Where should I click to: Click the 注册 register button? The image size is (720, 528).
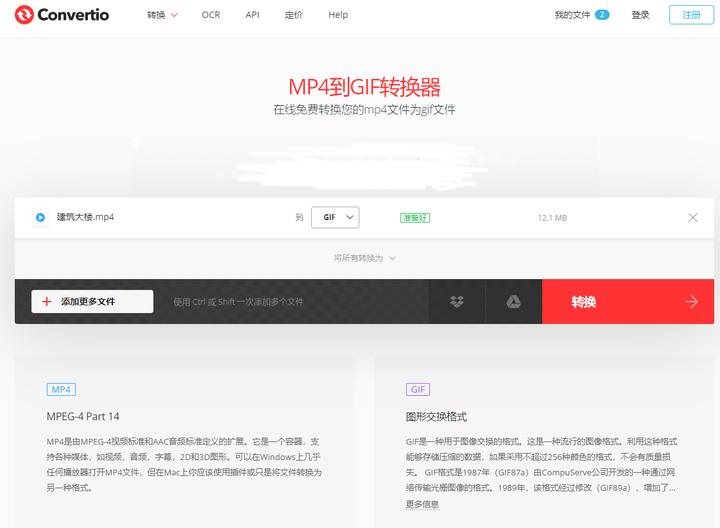pos(691,15)
